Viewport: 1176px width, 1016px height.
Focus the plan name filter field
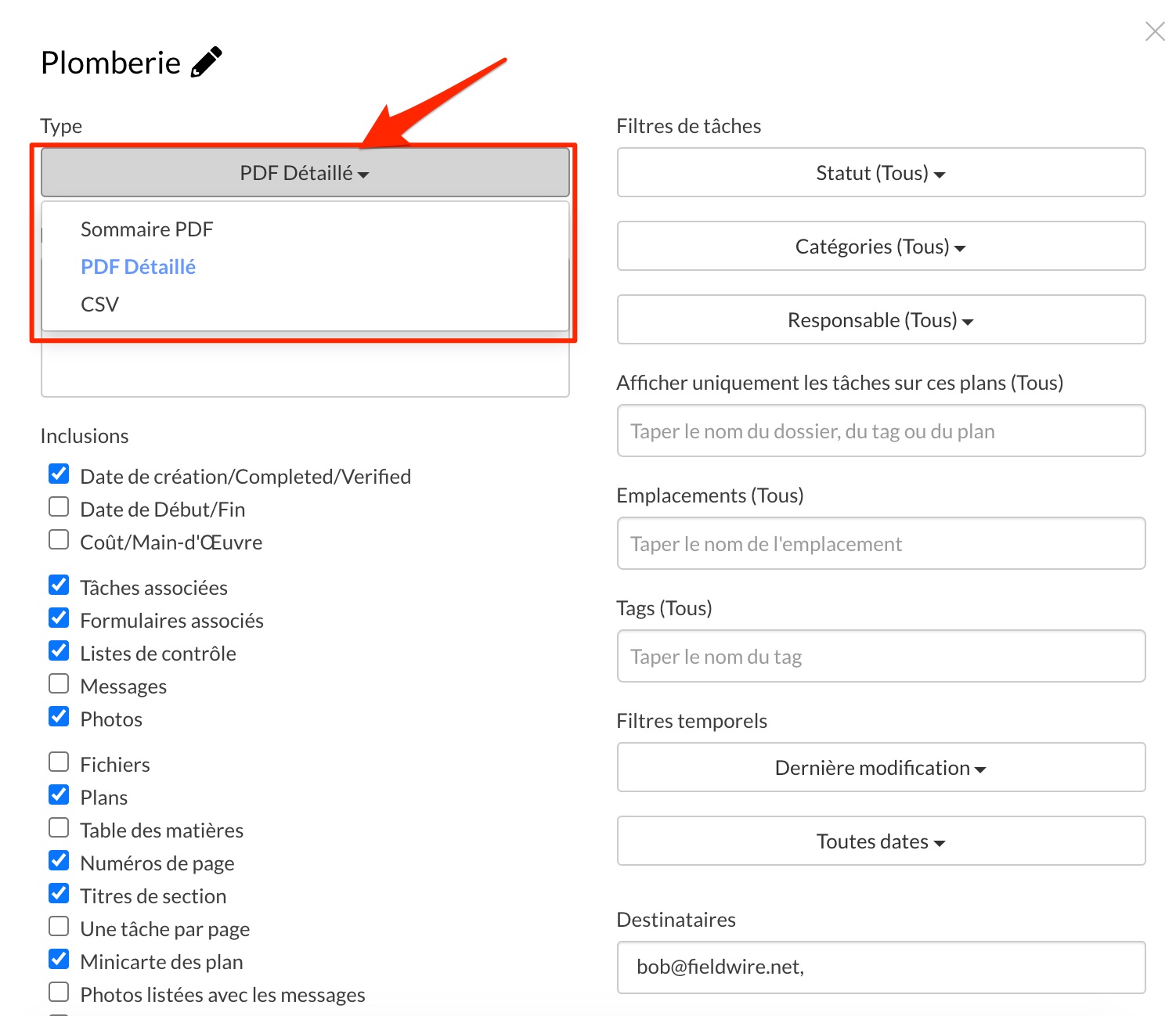(x=881, y=431)
